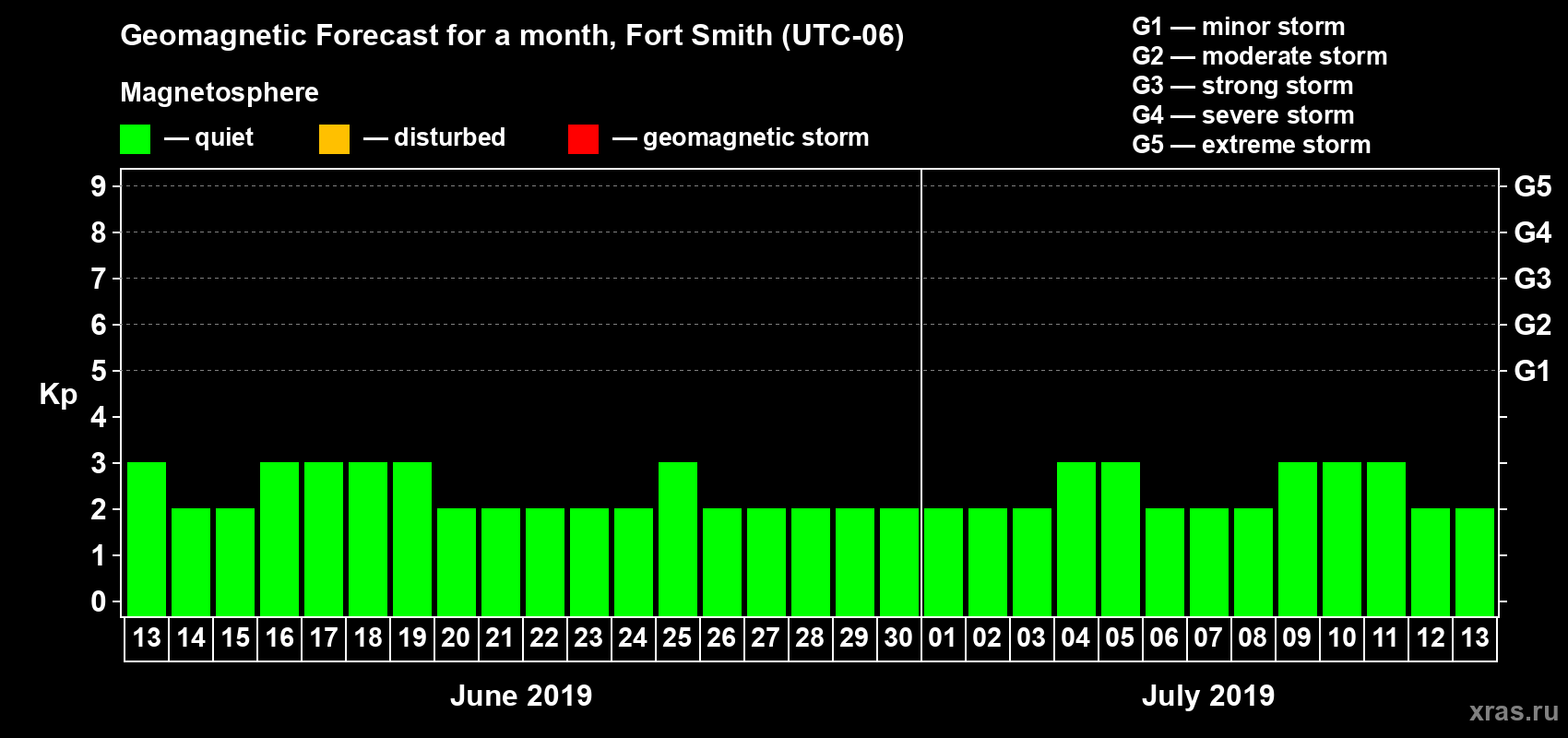Click date label 22 on the axis

pos(544,637)
